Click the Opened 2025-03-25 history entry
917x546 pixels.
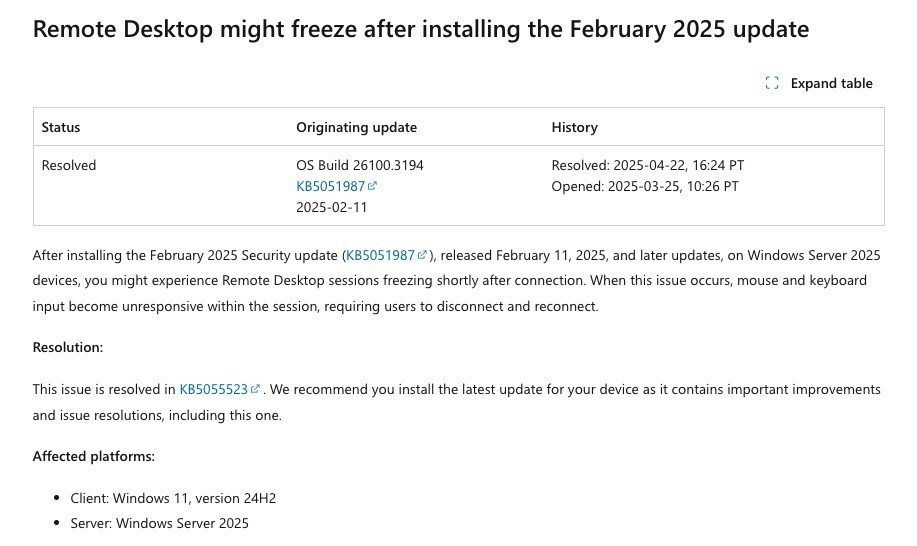(645, 186)
